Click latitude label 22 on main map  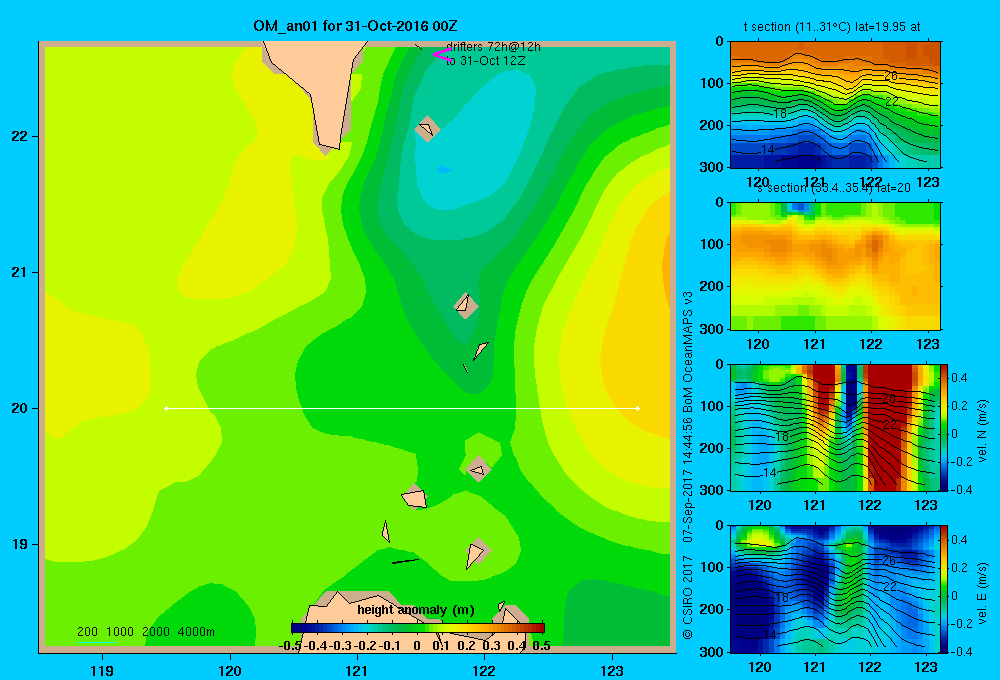(x=20, y=137)
